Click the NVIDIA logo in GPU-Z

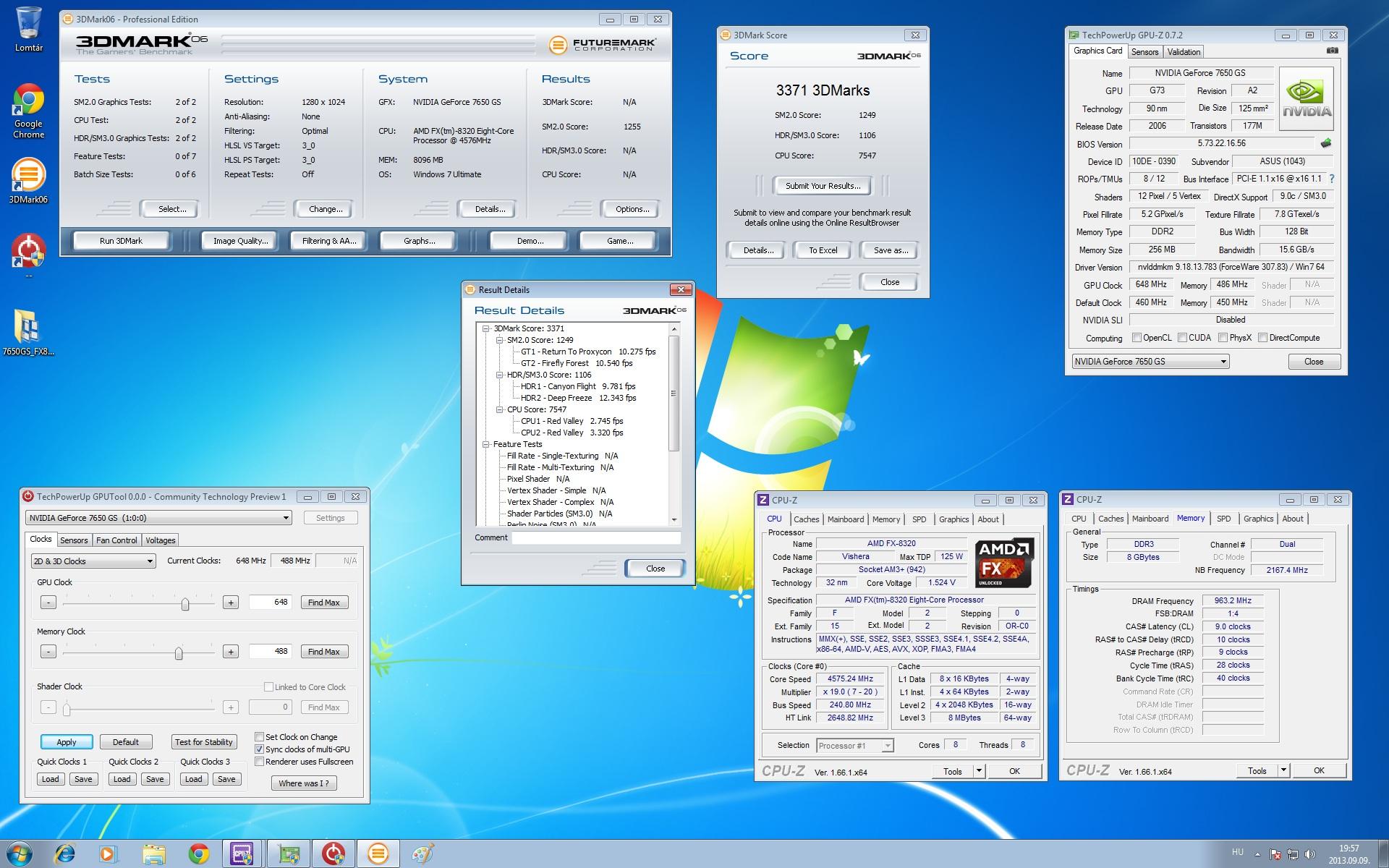(1307, 99)
